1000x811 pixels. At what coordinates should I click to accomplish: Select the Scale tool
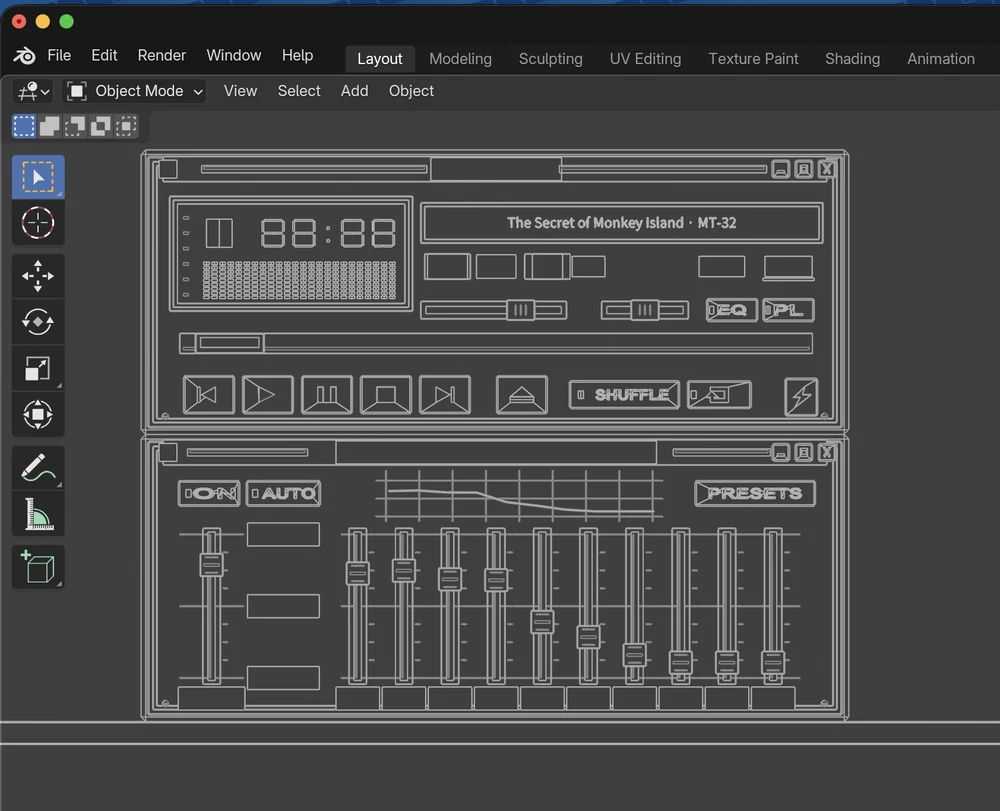click(38, 369)
